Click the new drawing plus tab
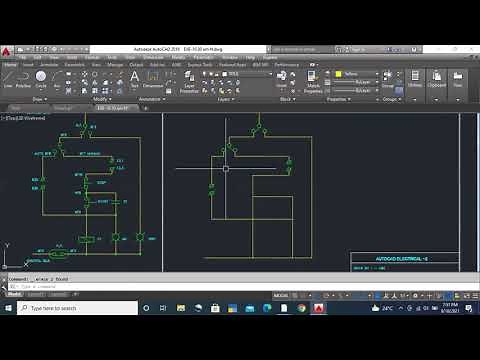This screenshot has width=480, height=360. 145,108
